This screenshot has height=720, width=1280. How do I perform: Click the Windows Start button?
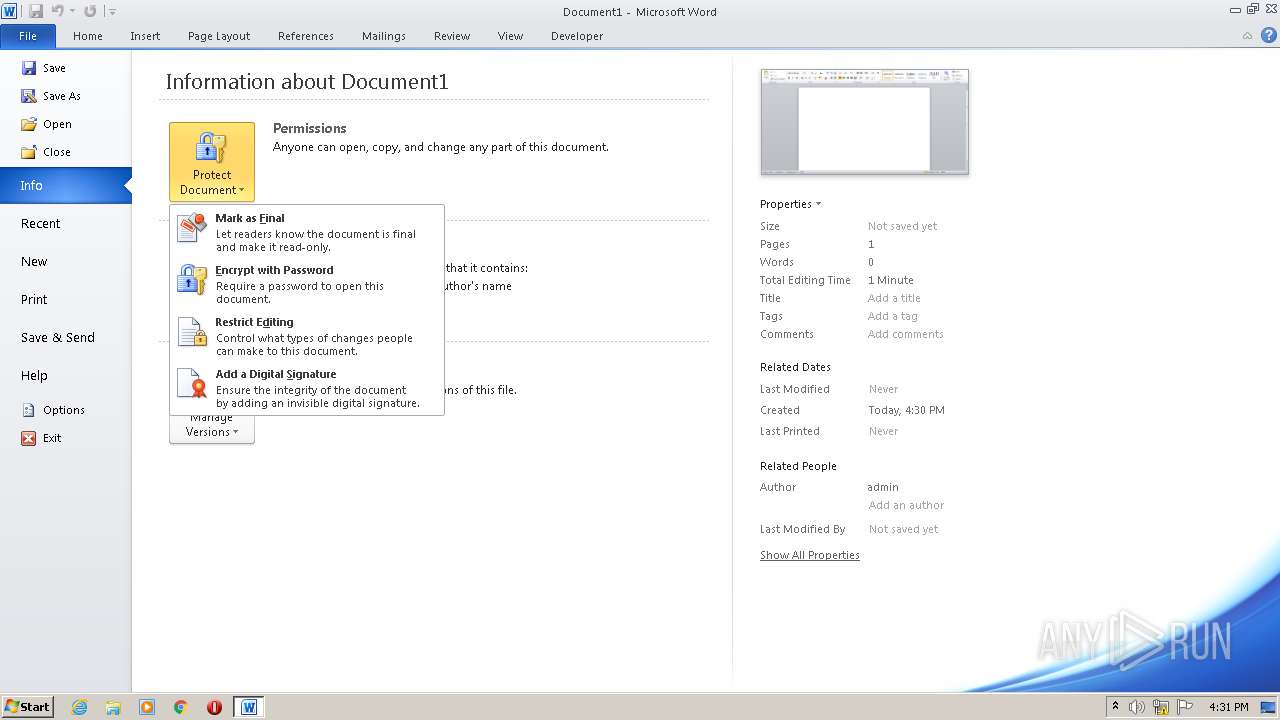coord(27,707)
